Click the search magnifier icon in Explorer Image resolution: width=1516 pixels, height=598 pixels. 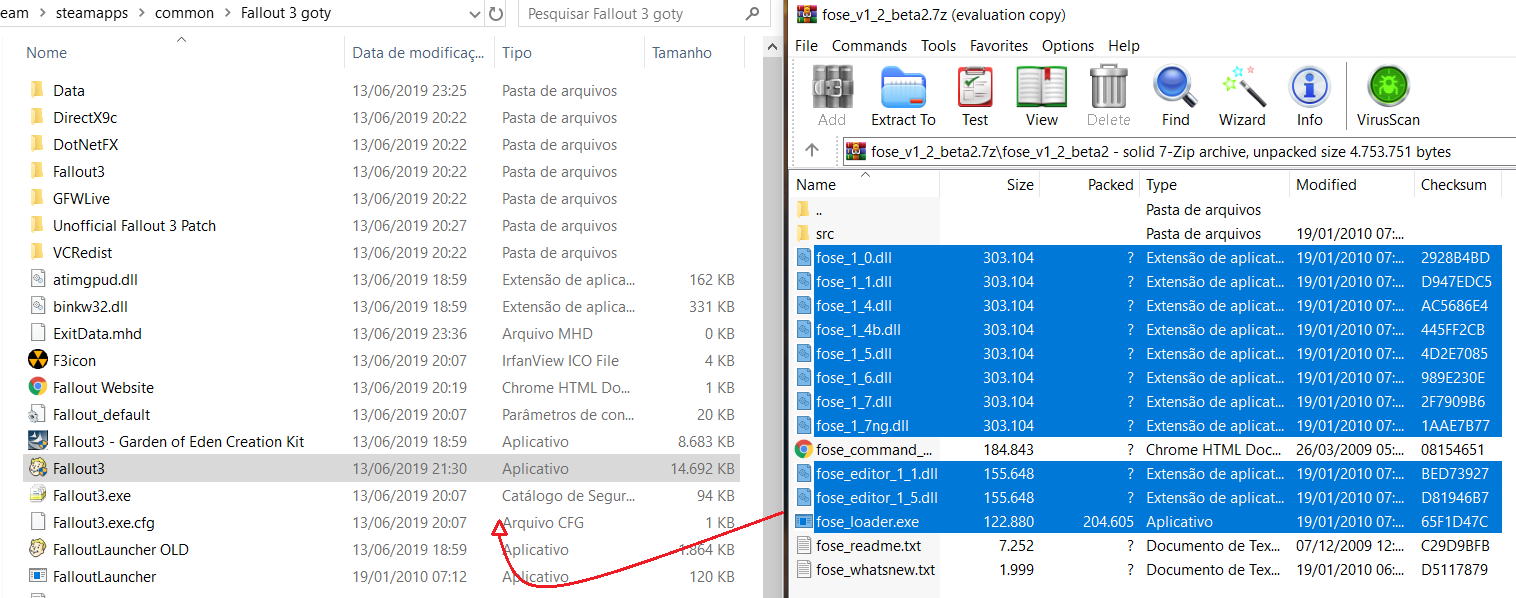(x=753, y=14)
